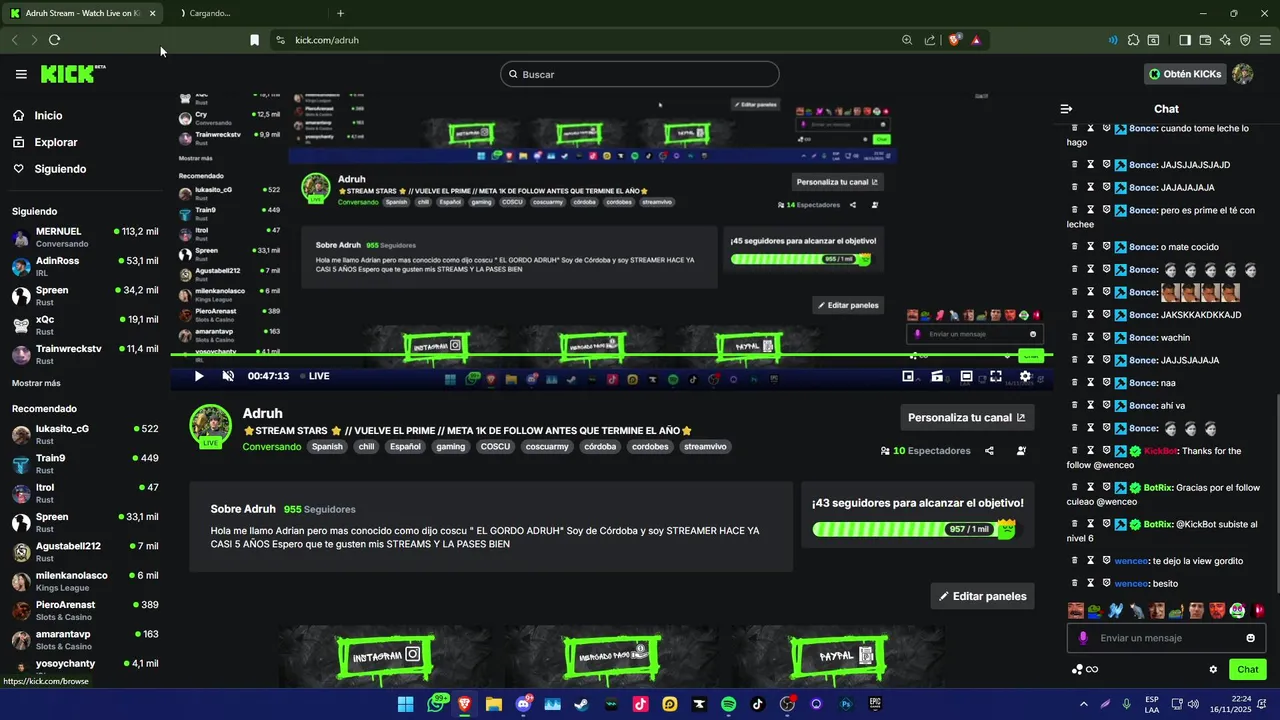Send message with the green Chat button
The height and width of the screenshot is (720, 1280).
(1248, 670)
